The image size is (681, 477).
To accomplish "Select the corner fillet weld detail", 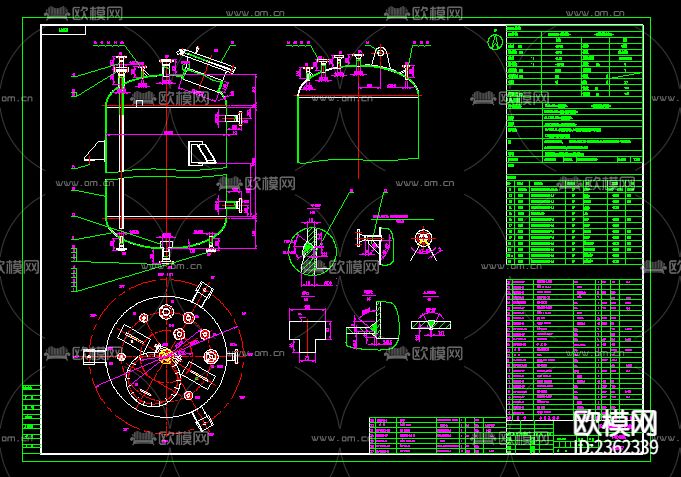I will (373, 326).
